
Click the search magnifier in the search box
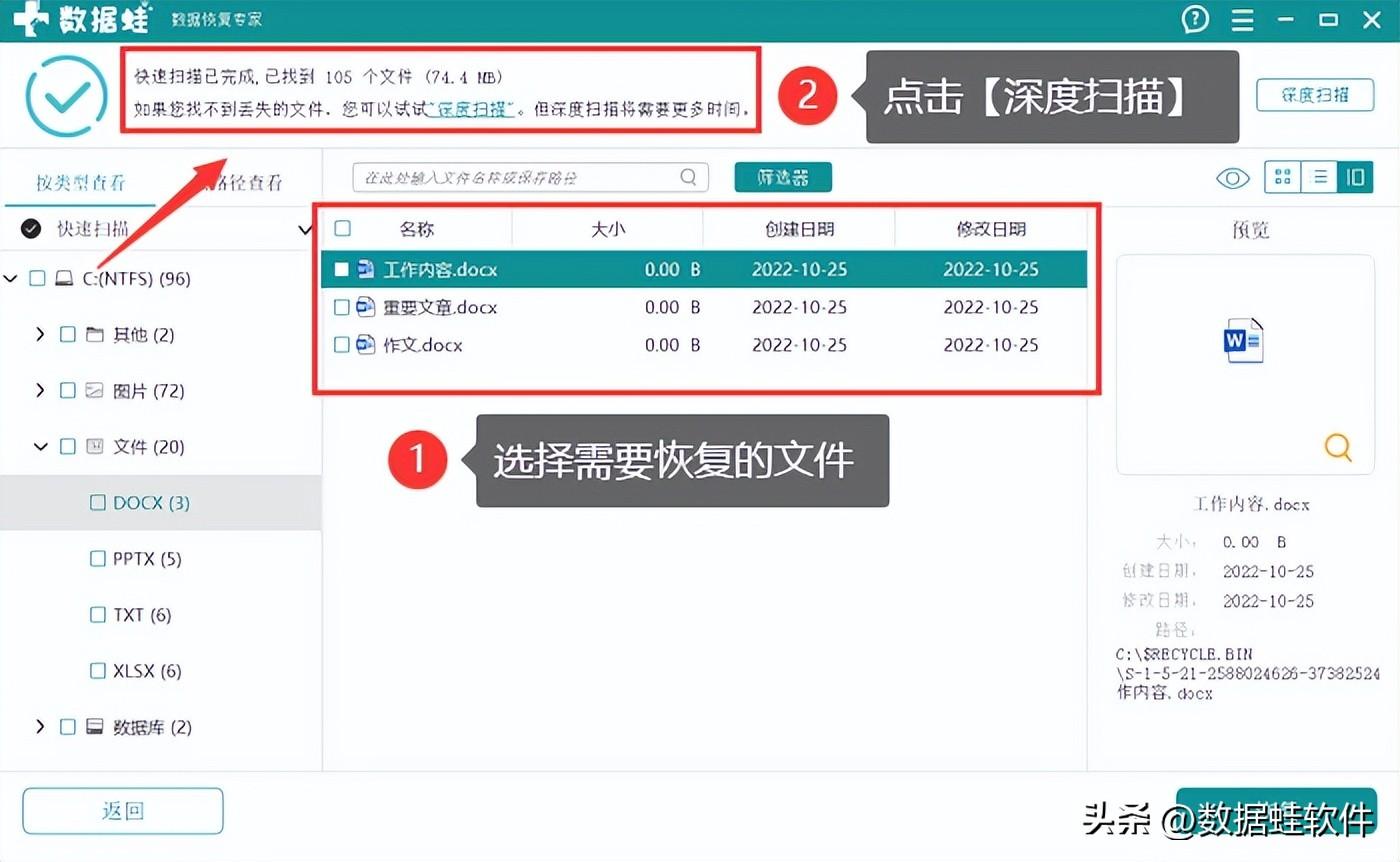[x=688, y=177]
